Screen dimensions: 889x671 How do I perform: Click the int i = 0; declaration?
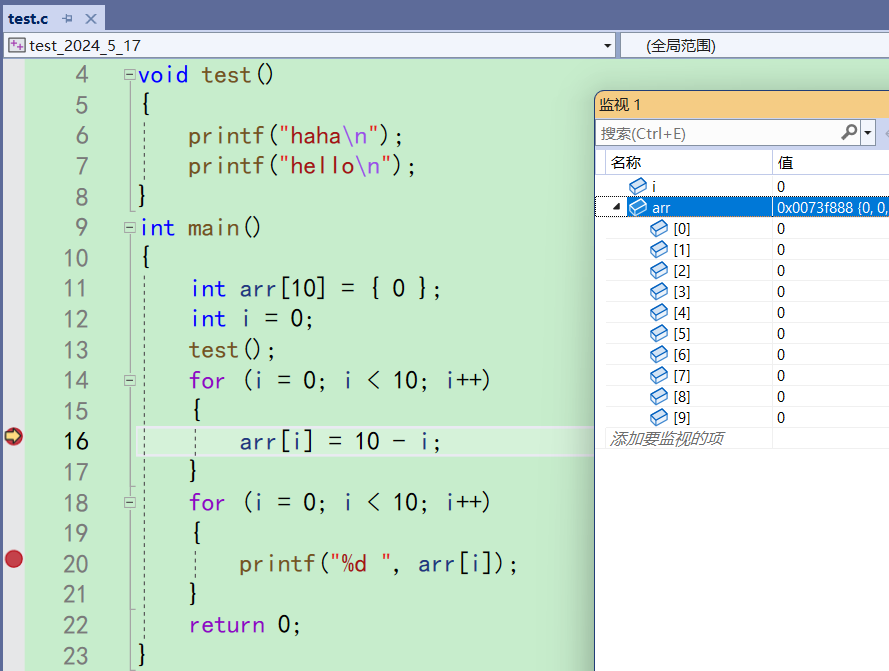coord(252,319)
